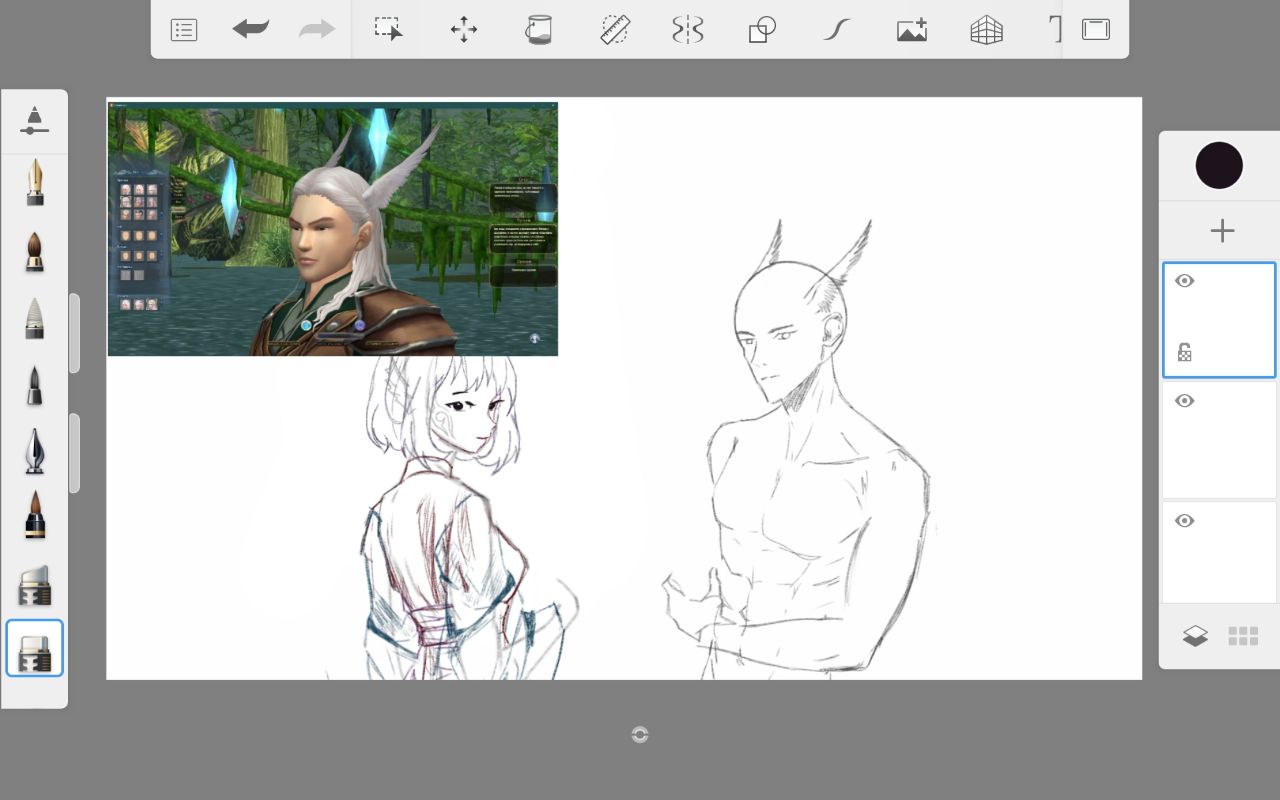Activate the move/transform tool
The image size is (1280, 800).
coord(464,29)
